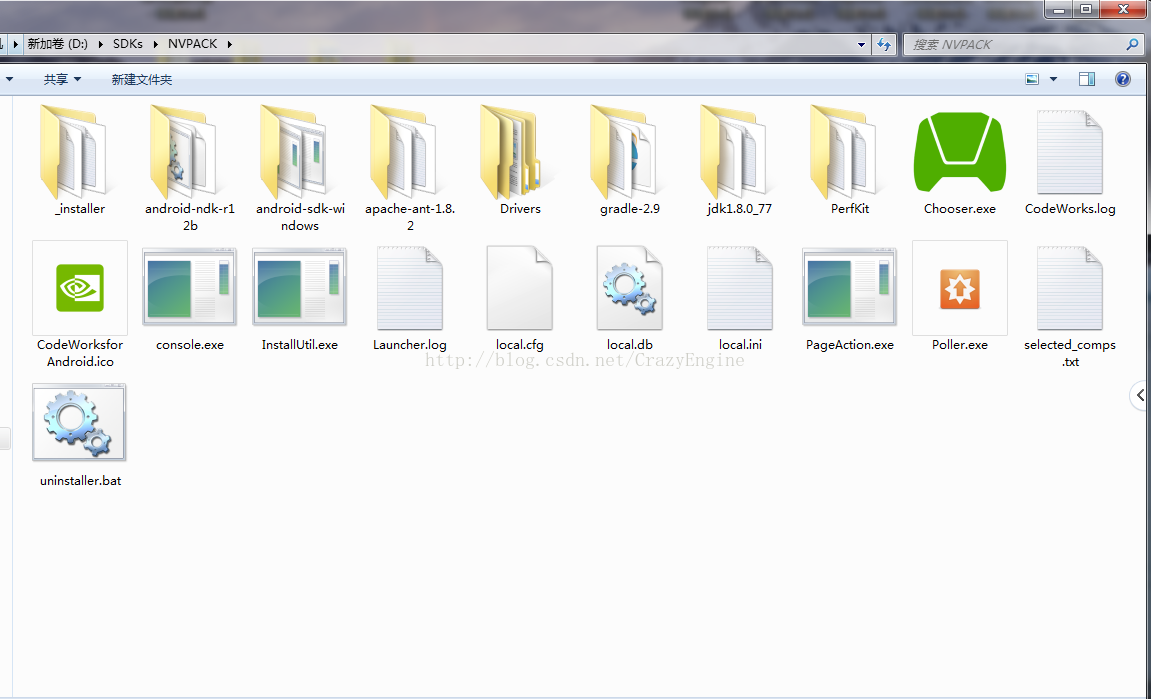The width and height of the screenshot is (1151, 699).
Task: Select the uninstaller.bat gears icon
Action: click(79, 423)
